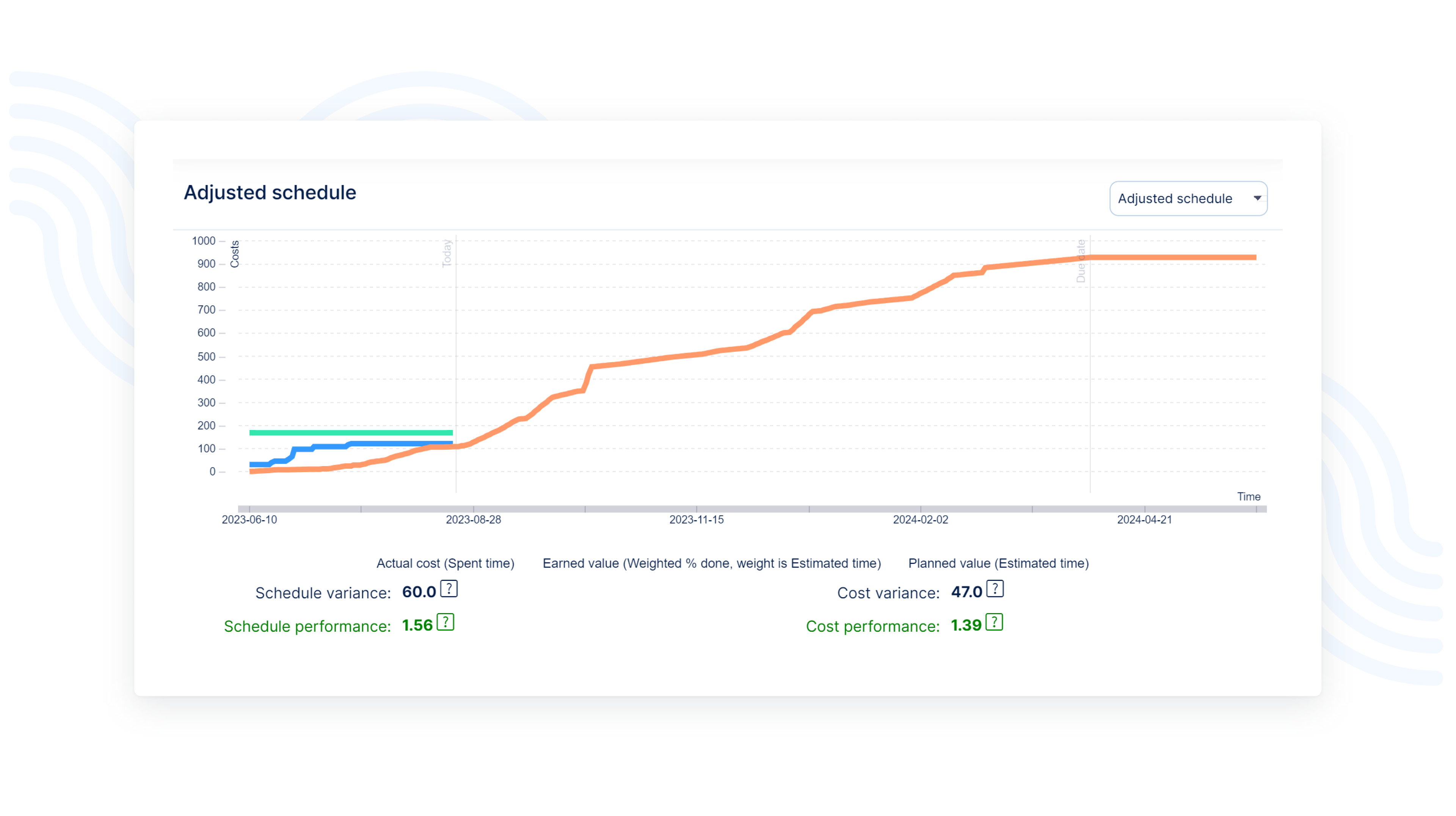The image size is (1456, 816).
Task: Open help icon next to Cost variance
Action: tap(995, 589)
